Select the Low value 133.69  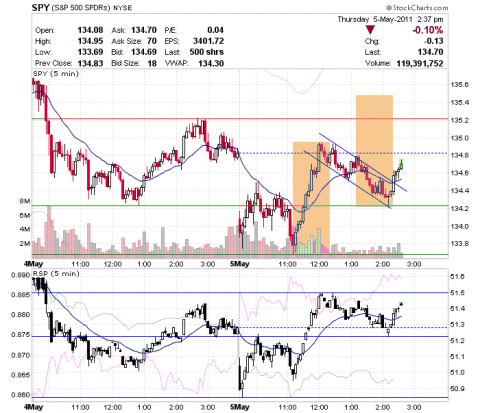[90, 52]
